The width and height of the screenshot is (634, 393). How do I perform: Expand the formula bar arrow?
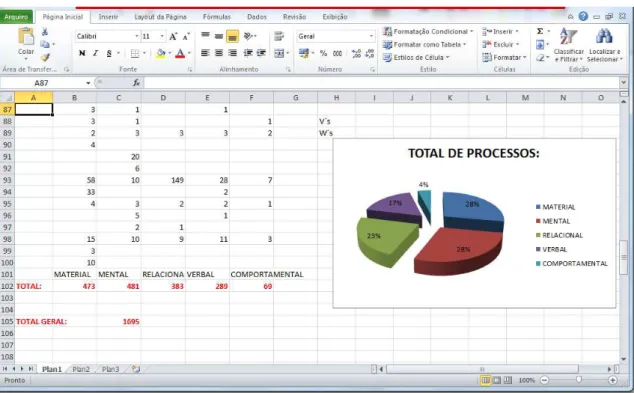[623, 83]
